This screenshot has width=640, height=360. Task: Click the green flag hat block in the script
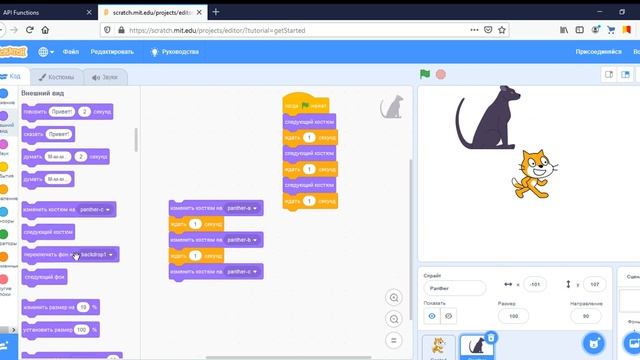[x=306, y=104]
